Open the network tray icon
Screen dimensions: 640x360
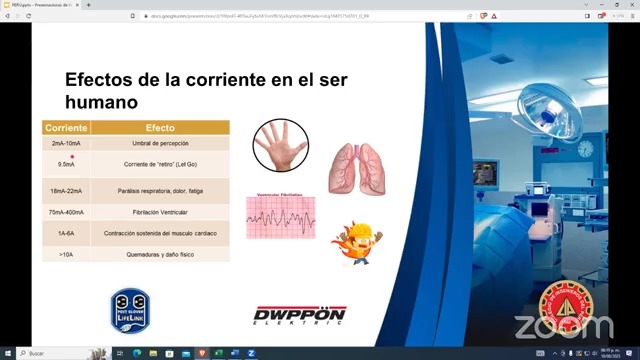pos(587,353)
